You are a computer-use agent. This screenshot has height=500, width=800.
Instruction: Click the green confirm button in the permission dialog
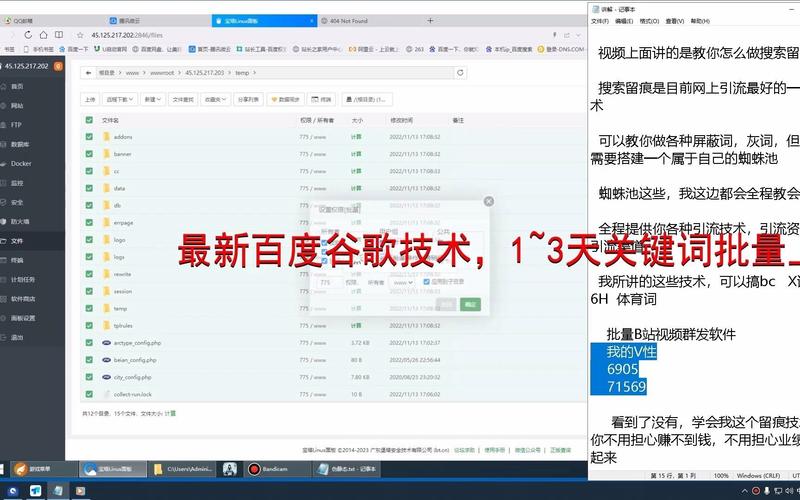(470, 305)
